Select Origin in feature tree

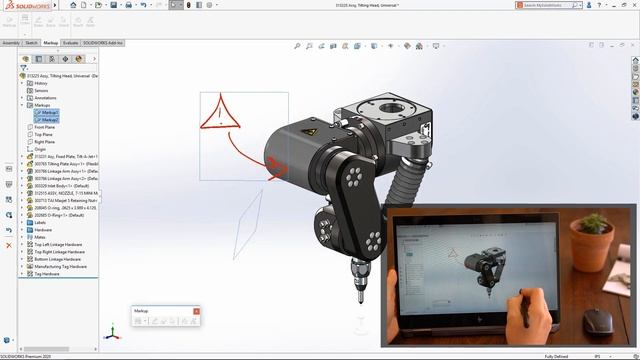click(x=36, y=149)
